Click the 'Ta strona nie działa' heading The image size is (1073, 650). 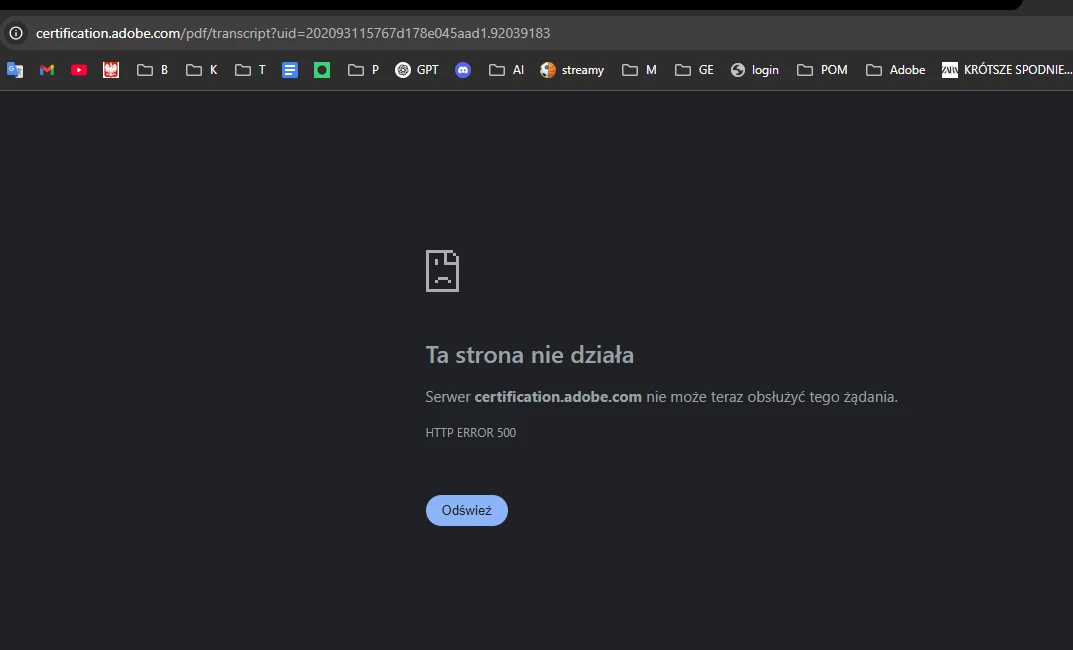530,354
